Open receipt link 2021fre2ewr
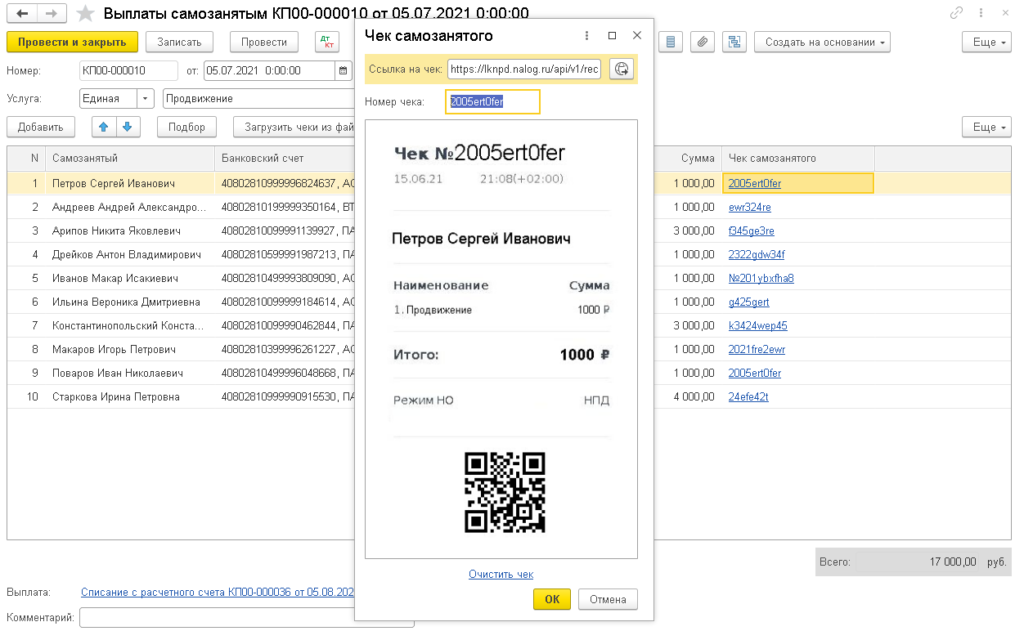The width and height of the screenshot is (1024, 631). [x=756, y=349]
